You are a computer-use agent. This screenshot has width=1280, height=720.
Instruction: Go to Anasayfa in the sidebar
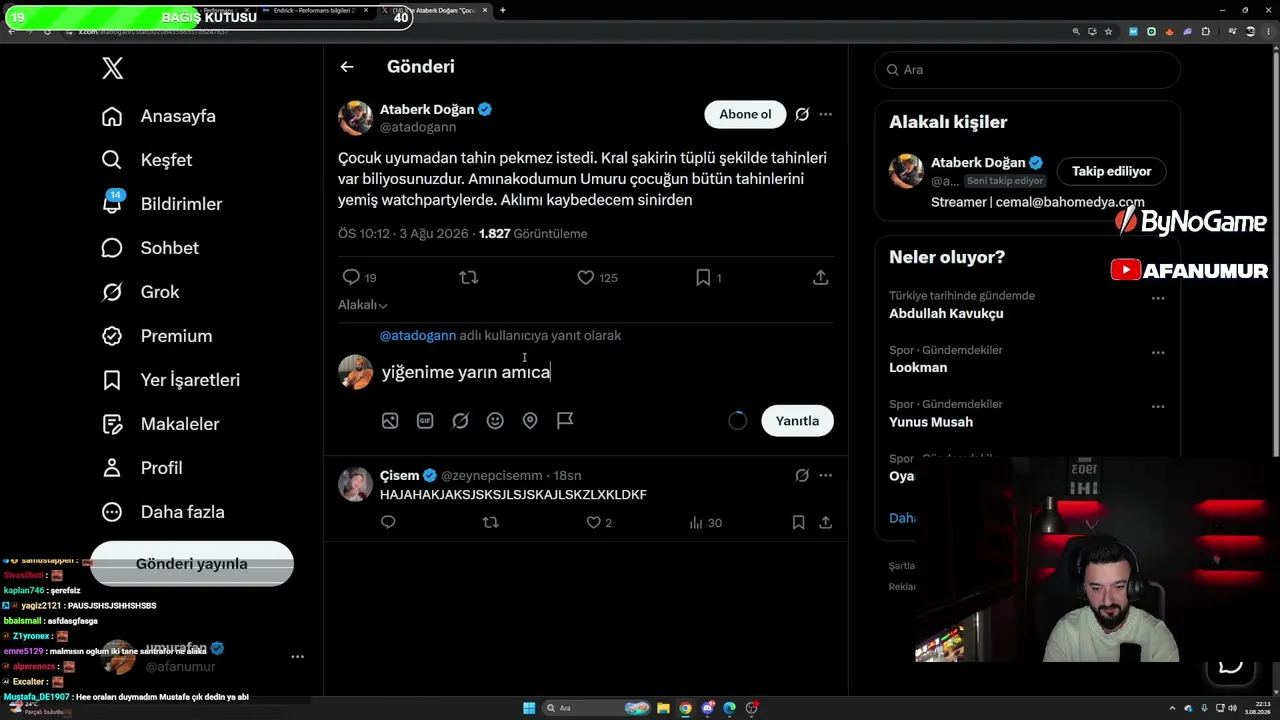click(x=158, y=116)
